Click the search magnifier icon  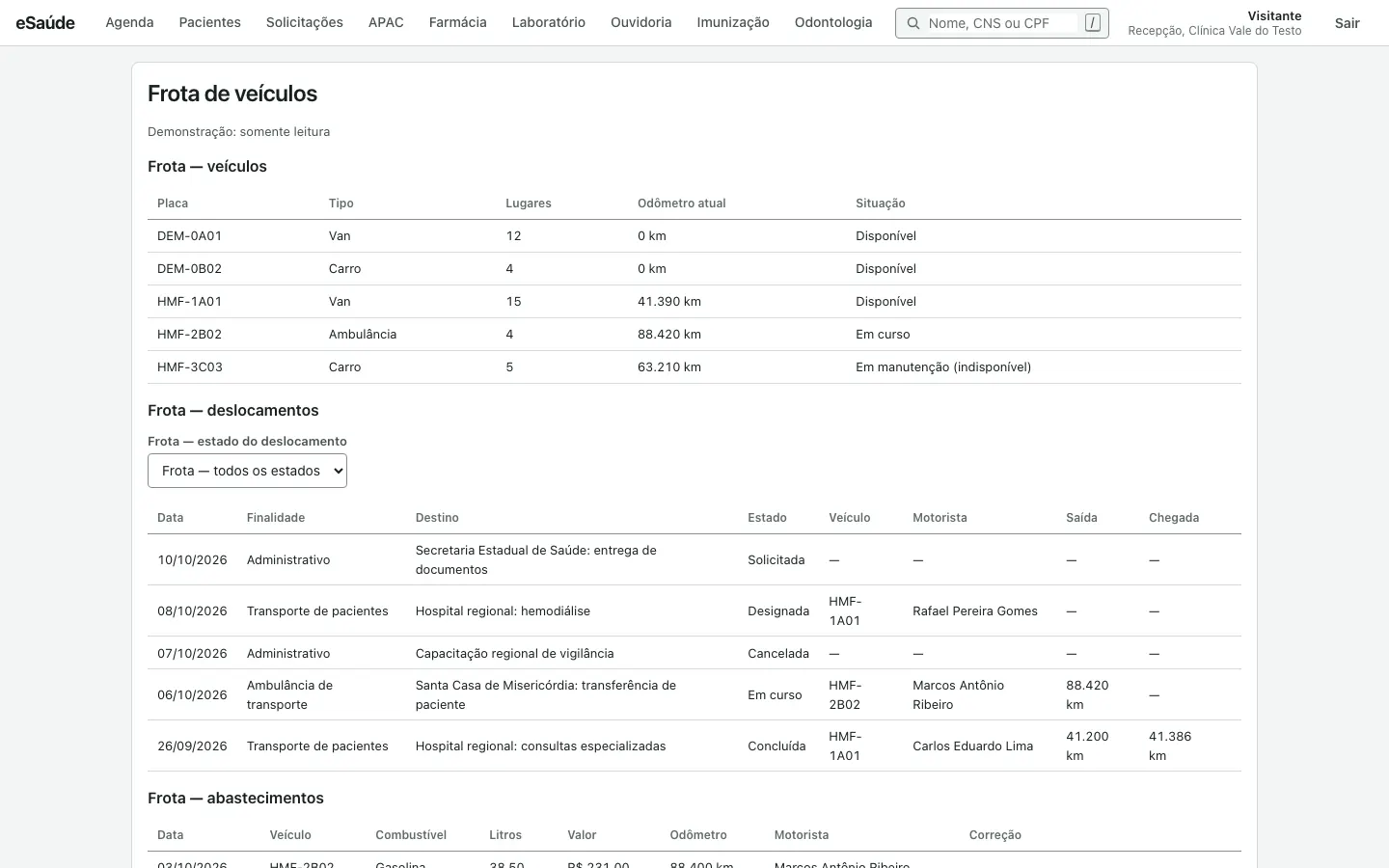click(912, 23)
